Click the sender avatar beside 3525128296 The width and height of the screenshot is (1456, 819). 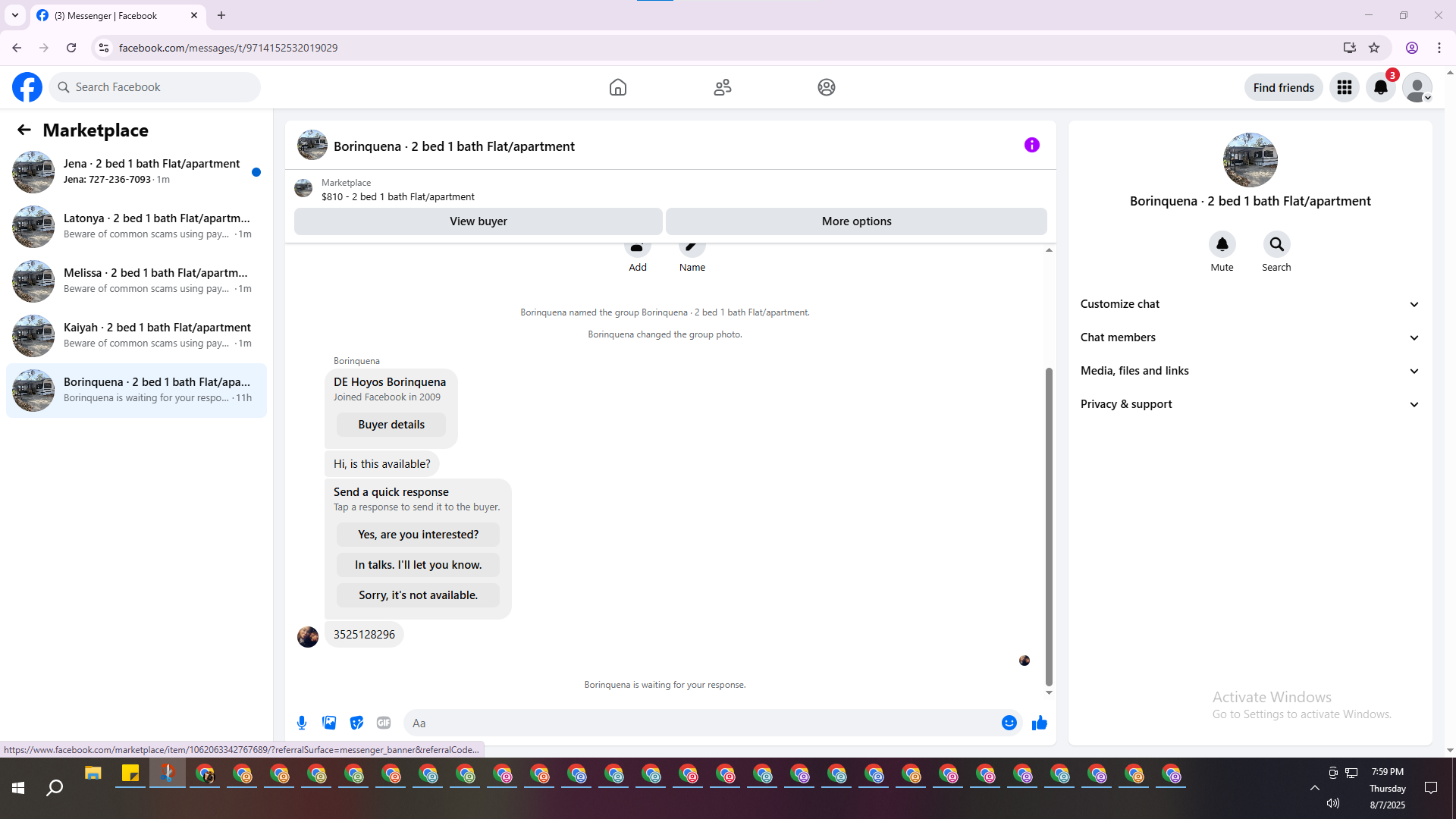coord(308,636)
